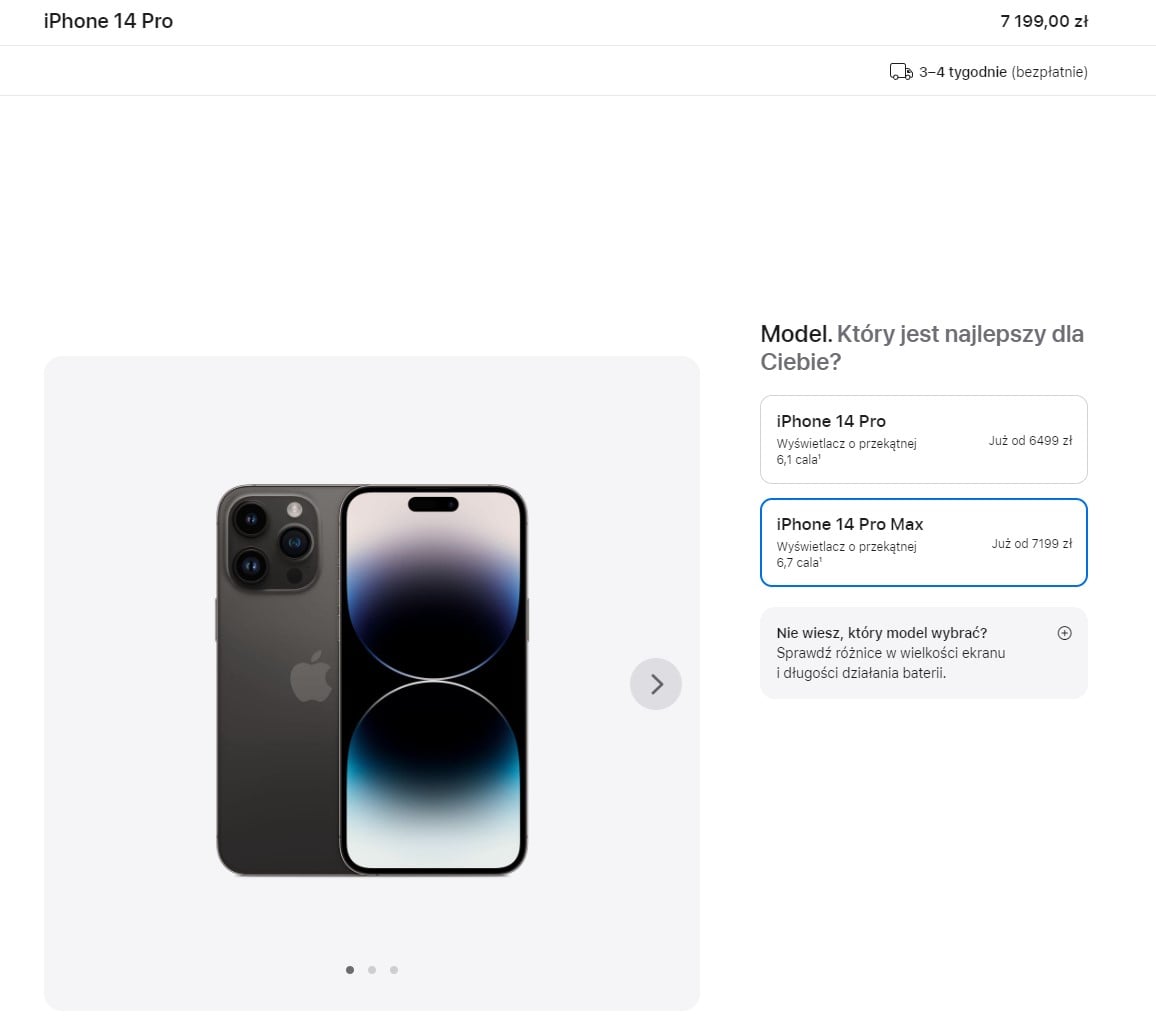Image resolution: width=1156 pixels, height=1025 pixels.
Task: Click the phone's rear camera module image
Action: 272,542
